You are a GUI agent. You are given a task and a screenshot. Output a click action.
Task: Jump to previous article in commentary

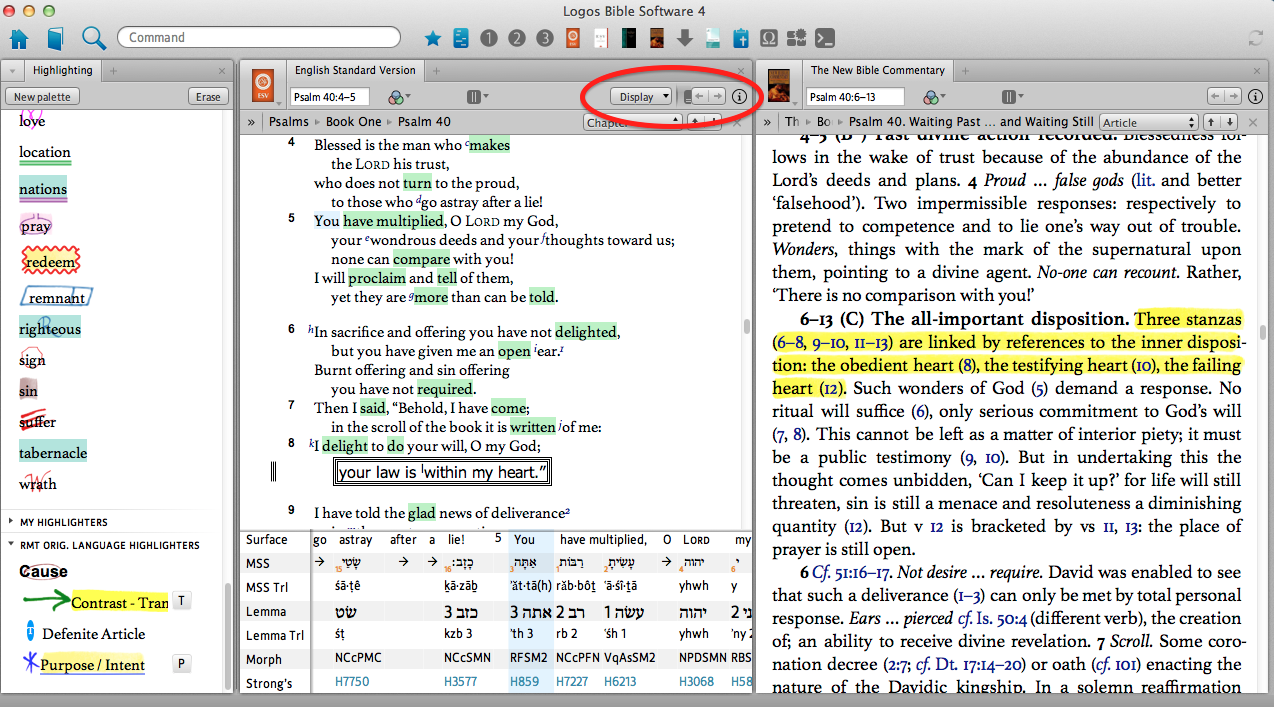(x=1212, y=122)
